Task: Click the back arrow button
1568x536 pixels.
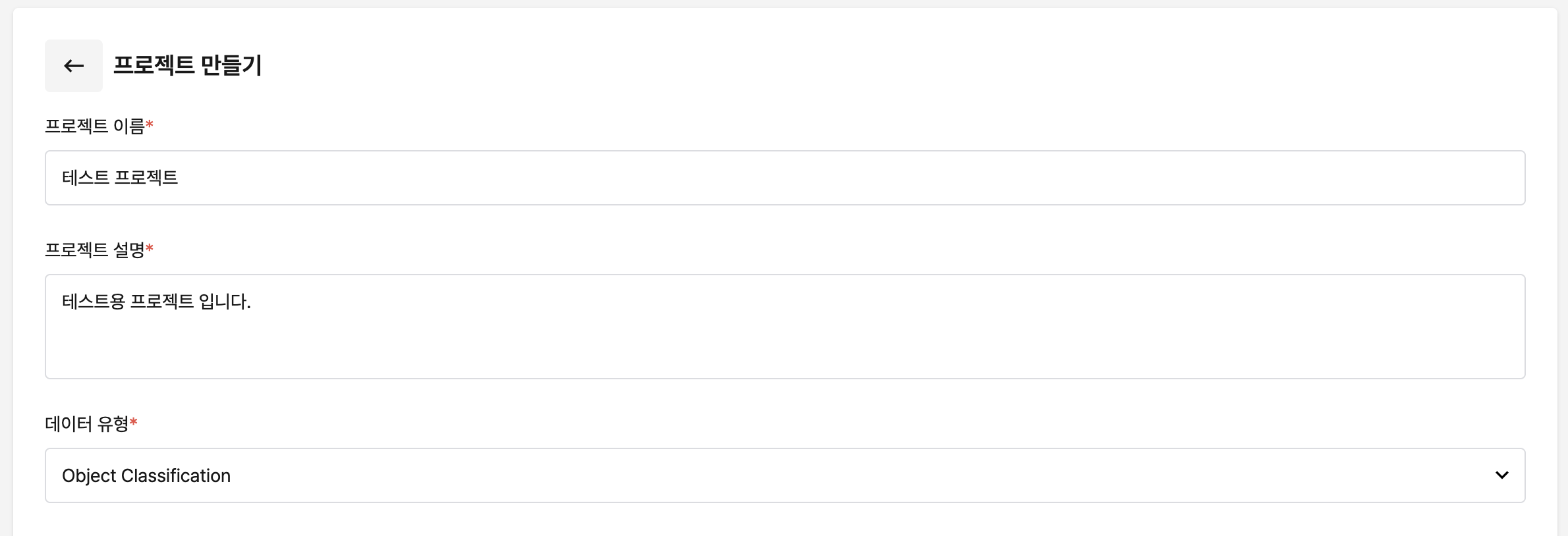Action: [x=74, y=66]
